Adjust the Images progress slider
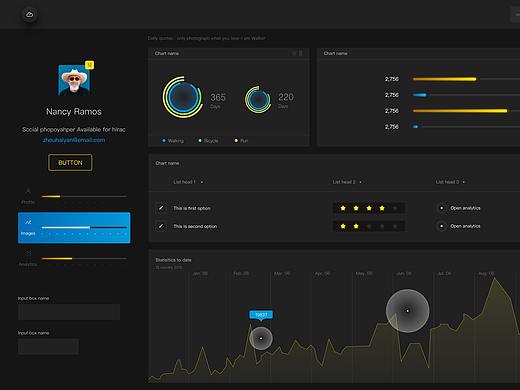Screen dimensions: 520x390 point(84,227)
